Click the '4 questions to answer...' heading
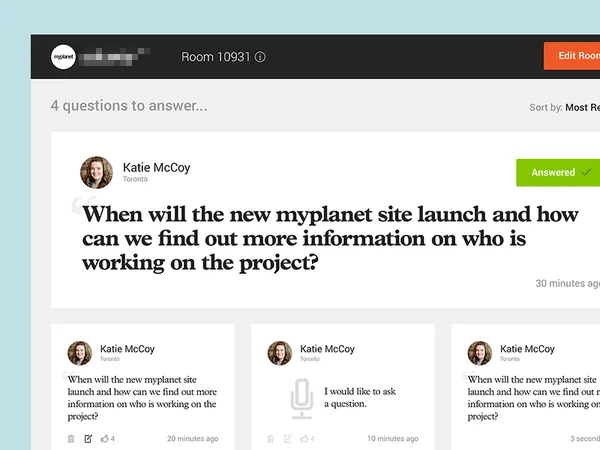 pos(129,106)
